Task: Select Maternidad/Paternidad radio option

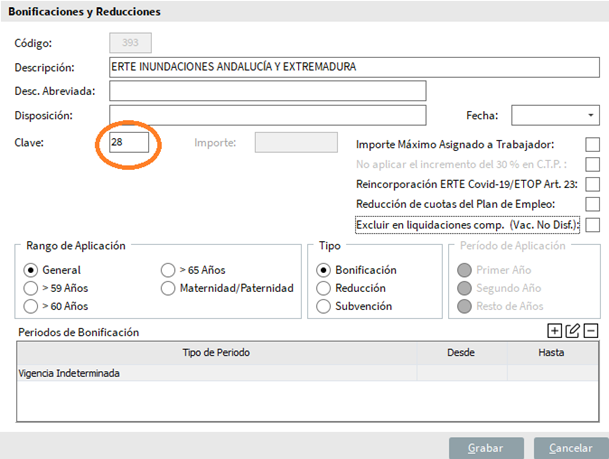Action: coord(168,288)
